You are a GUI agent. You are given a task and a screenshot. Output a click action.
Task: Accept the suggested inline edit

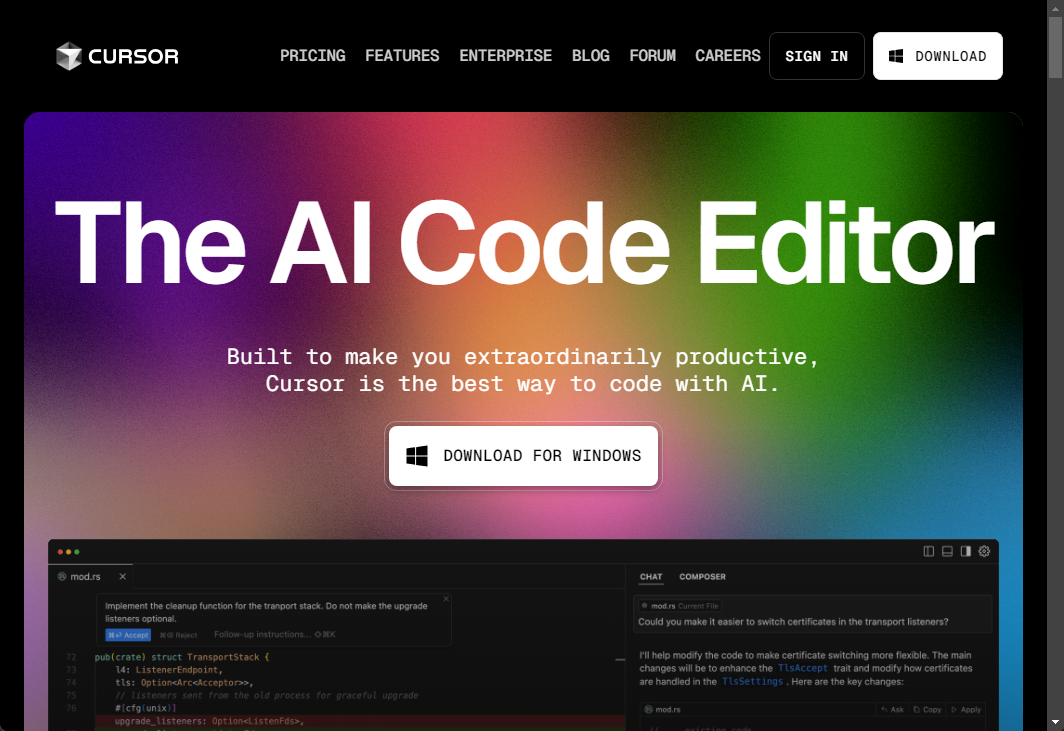tap(128, 635)
